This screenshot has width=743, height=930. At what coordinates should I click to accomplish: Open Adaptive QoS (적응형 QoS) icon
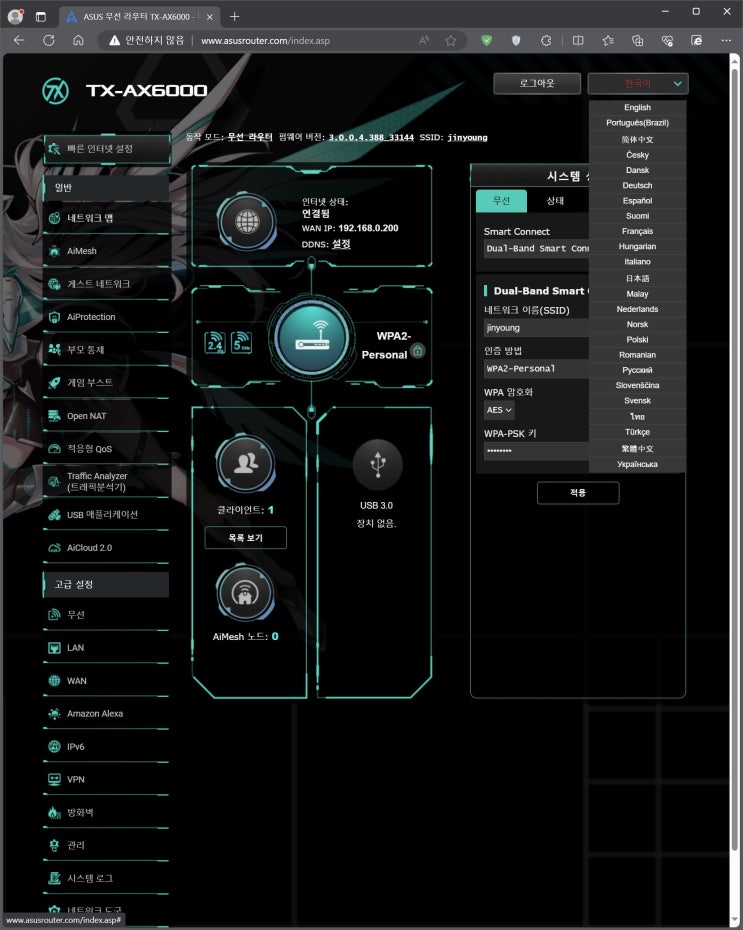[55, 448]
